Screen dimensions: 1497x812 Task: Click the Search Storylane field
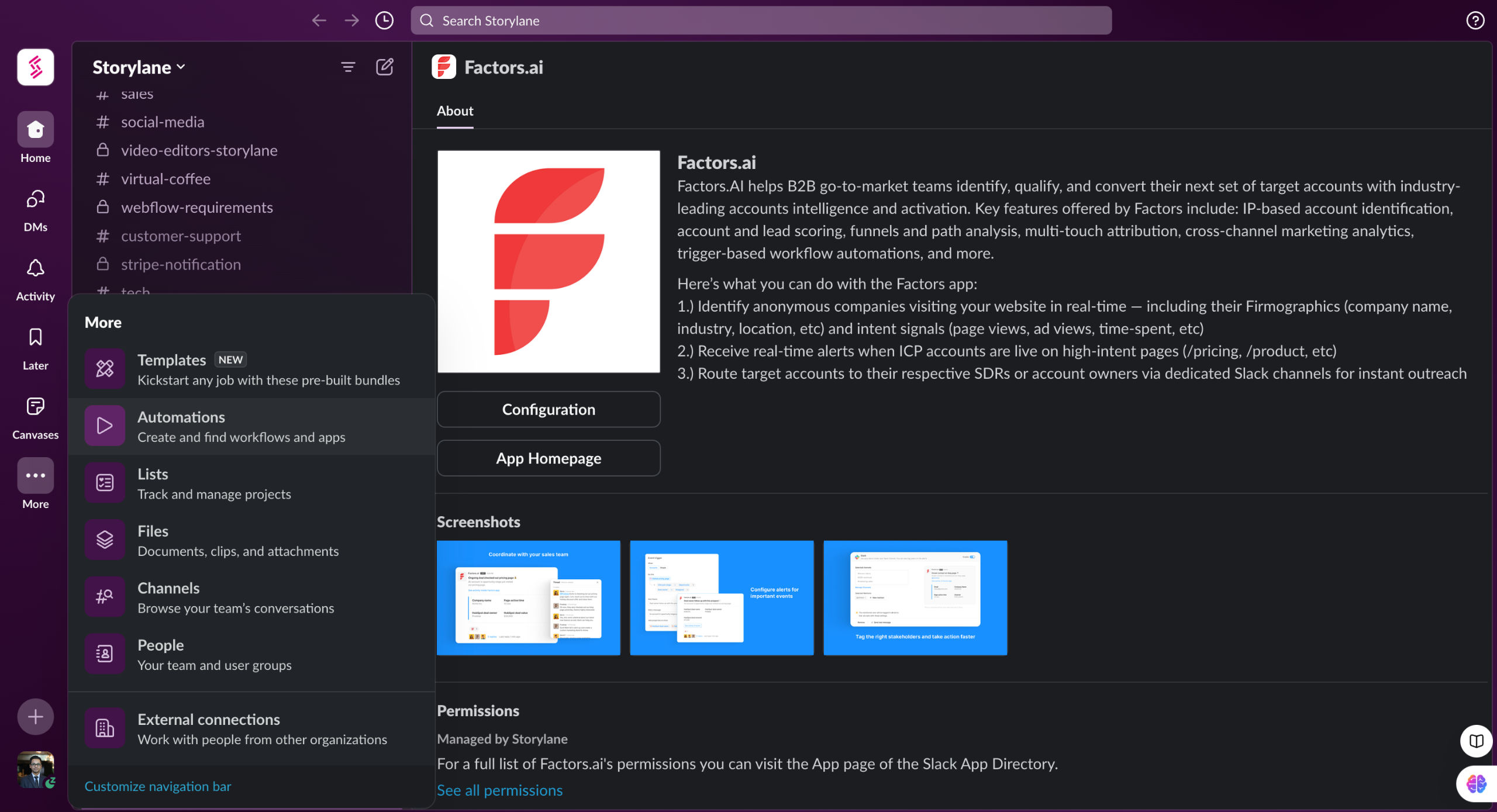point(760,20)
